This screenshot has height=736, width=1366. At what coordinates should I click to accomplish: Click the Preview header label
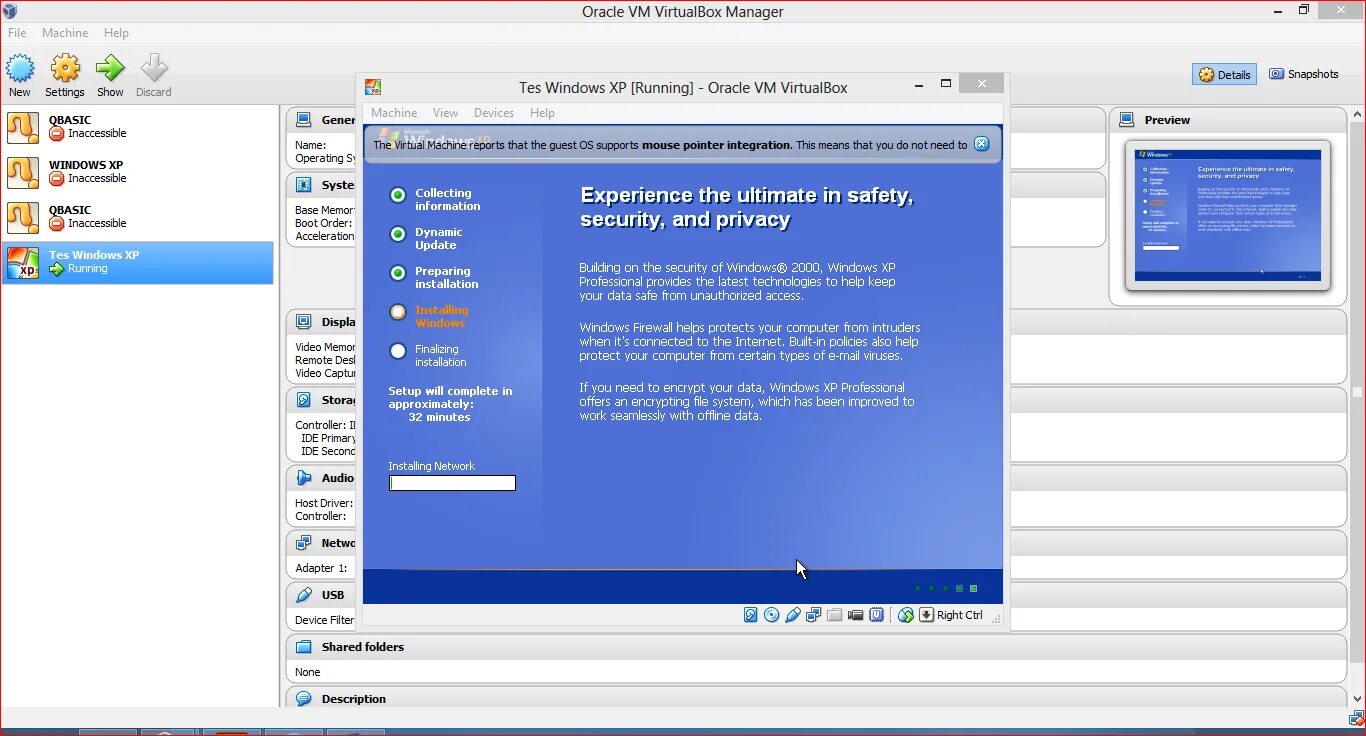[x=1167, y=120]
